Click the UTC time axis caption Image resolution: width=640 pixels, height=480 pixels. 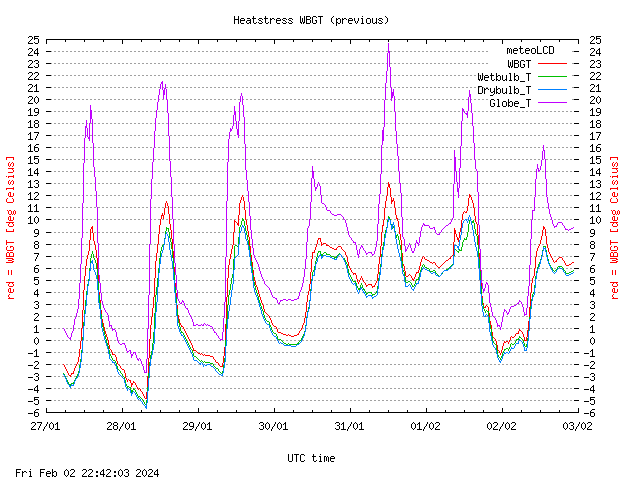(x=311, y=458)
